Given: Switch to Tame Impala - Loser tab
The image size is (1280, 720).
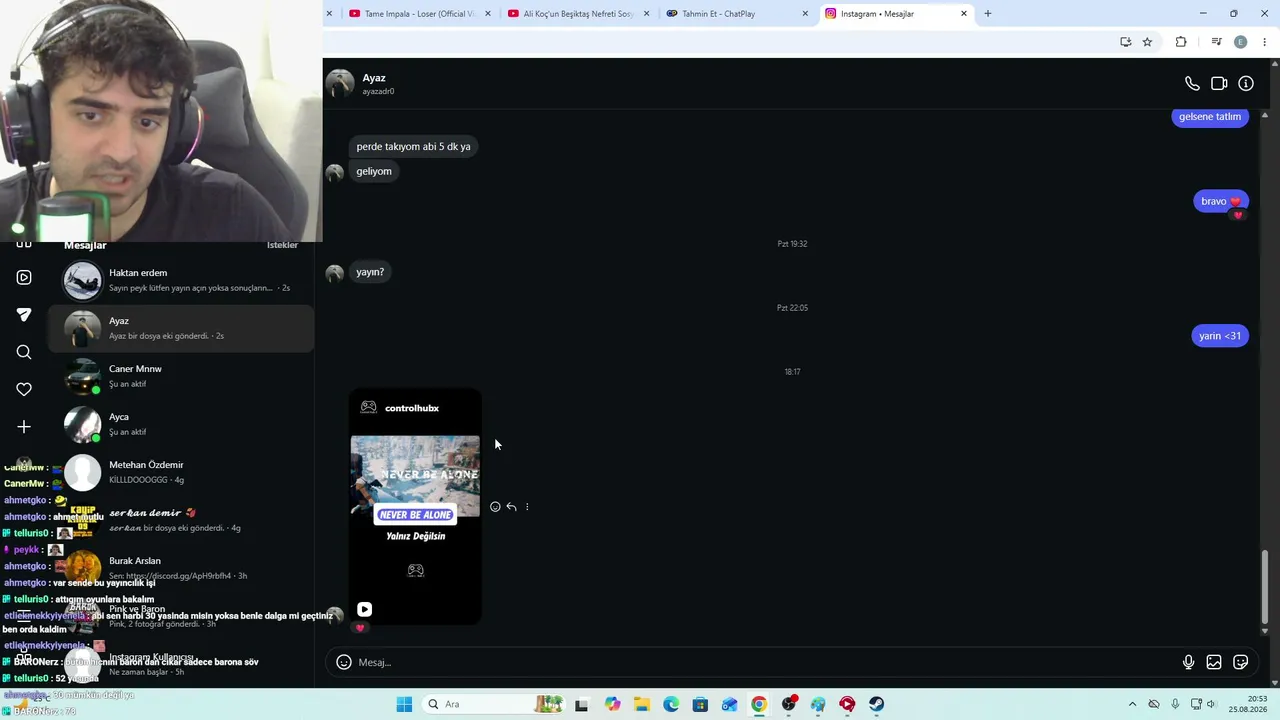Looking at the screenshot, I should pyautogui.click(x=419, y=14).
